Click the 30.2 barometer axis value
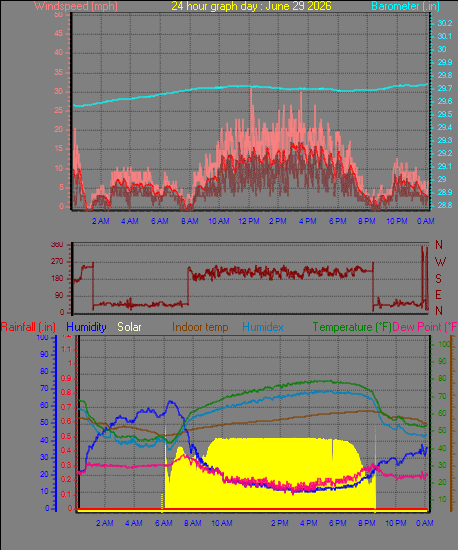The height and width of the screenshot is (550, 458). click(x=445, y=23)
